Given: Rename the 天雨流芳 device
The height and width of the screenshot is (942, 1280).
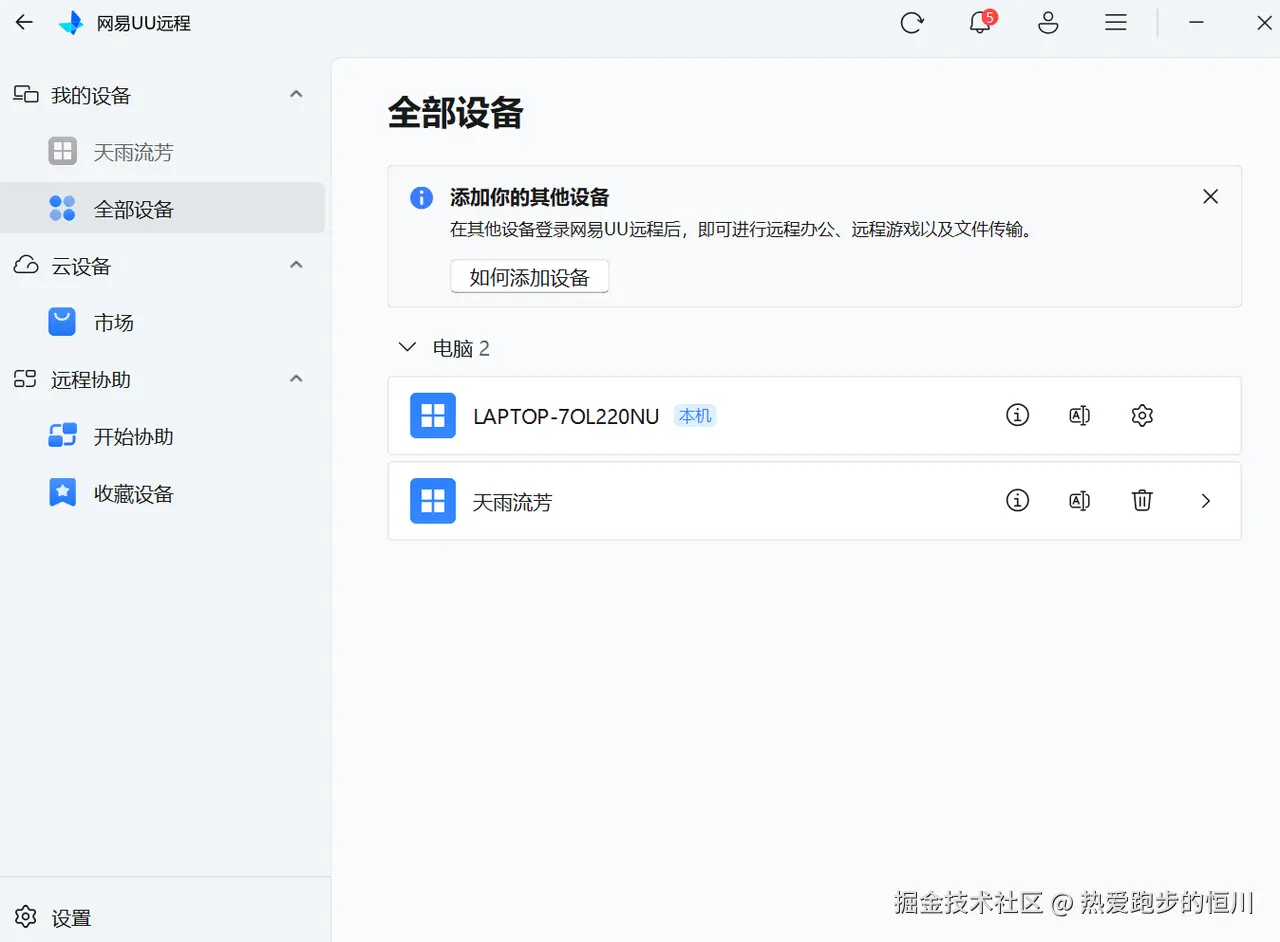Looking at the screenshot, I should pyautogui.click(x=1079, y=500).
